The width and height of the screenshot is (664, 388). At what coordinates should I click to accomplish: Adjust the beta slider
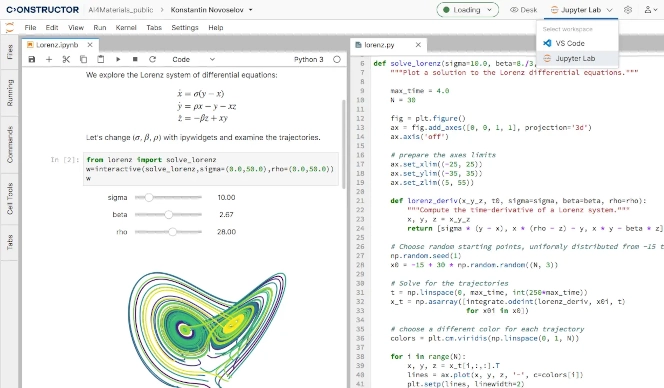pos(168,215)
